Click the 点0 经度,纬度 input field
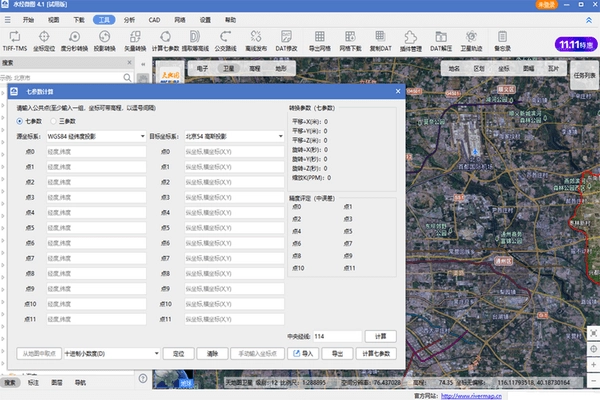The width and height of the screenshot is (600, 400). (98, 152)
